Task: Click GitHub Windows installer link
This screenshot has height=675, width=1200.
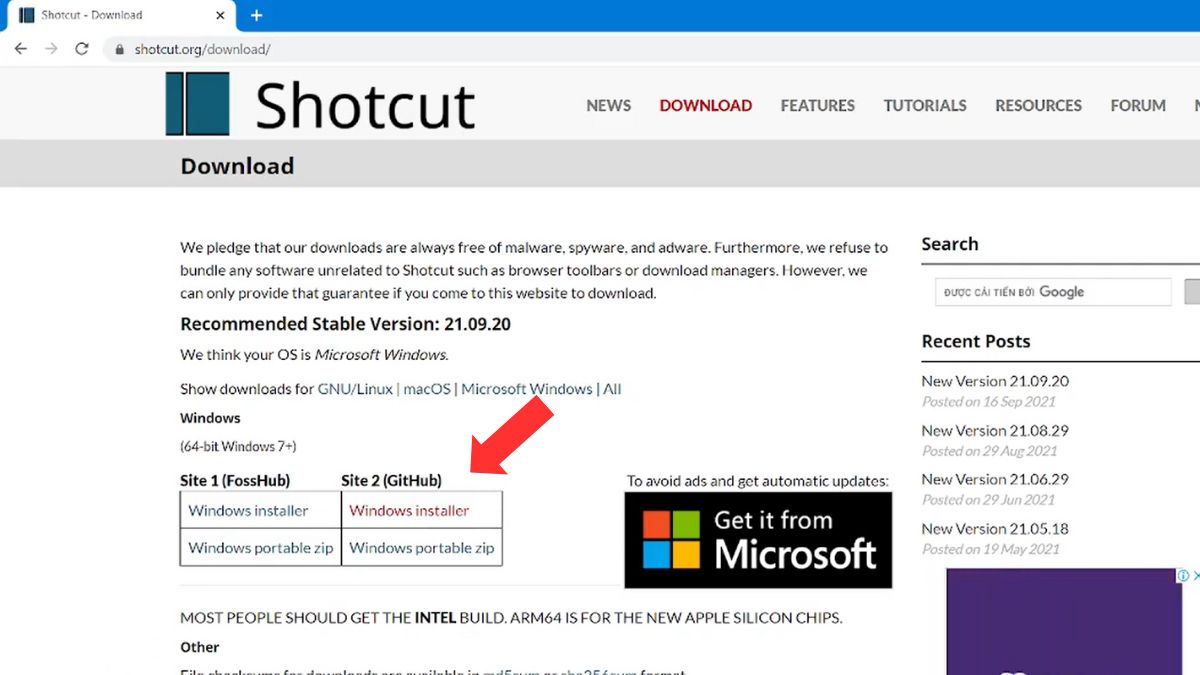Action: (x=409, y=511)
